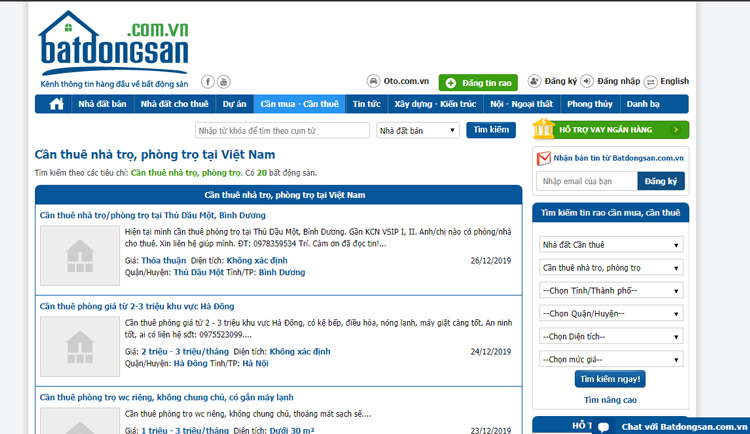
Task: Open the Dự án menu
Action: tap(234, 104)
